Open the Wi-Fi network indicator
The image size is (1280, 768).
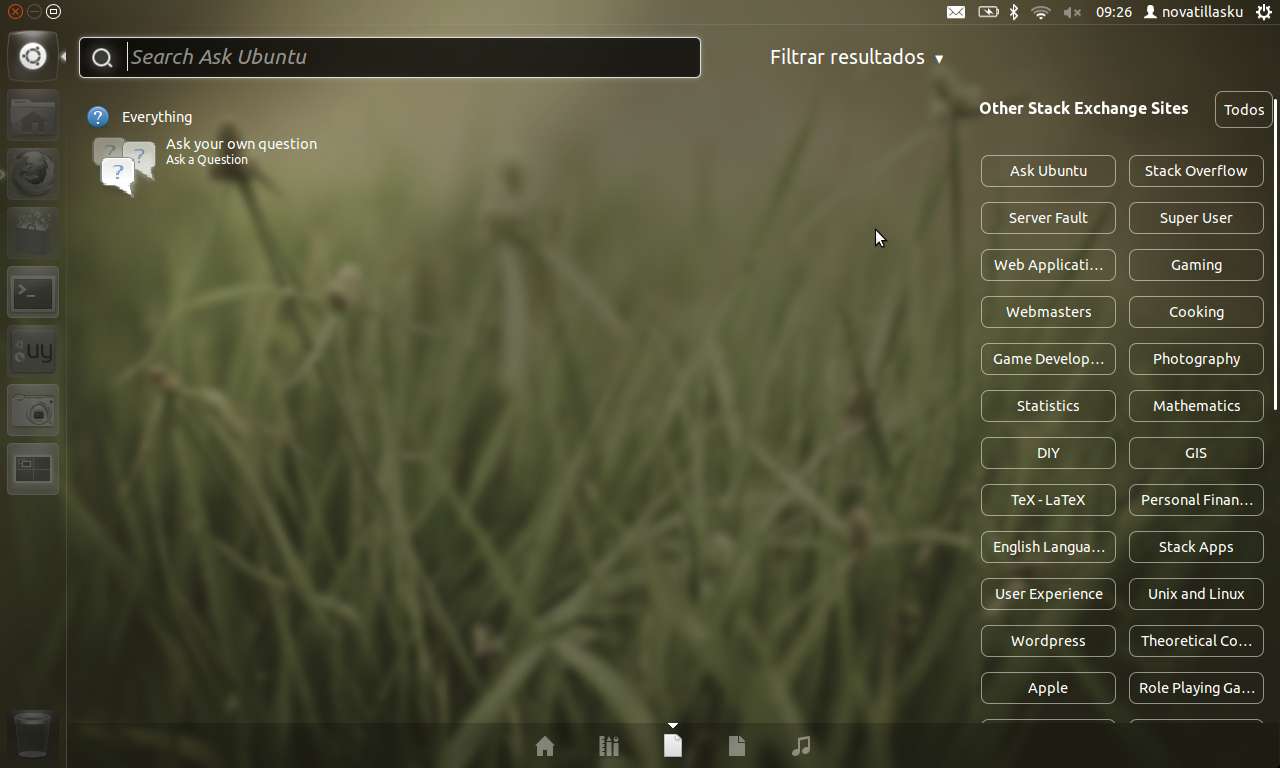click(1041, 12)
